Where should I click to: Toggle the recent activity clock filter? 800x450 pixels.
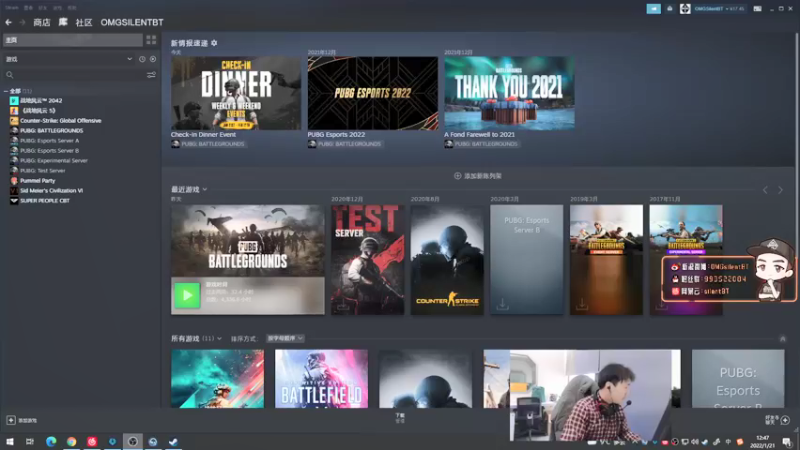coord(142,59)
